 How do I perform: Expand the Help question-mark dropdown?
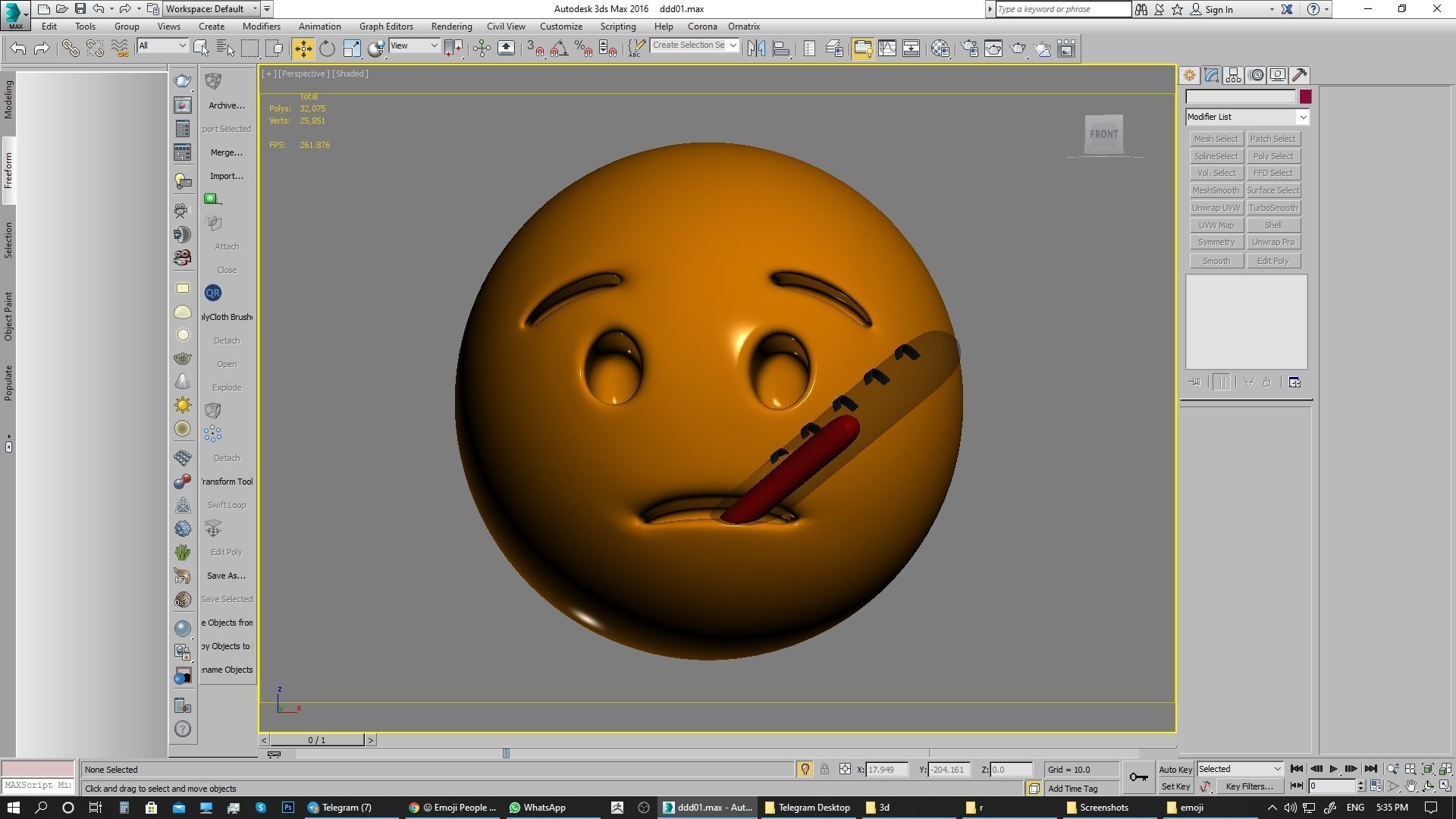click(1326, 9)
